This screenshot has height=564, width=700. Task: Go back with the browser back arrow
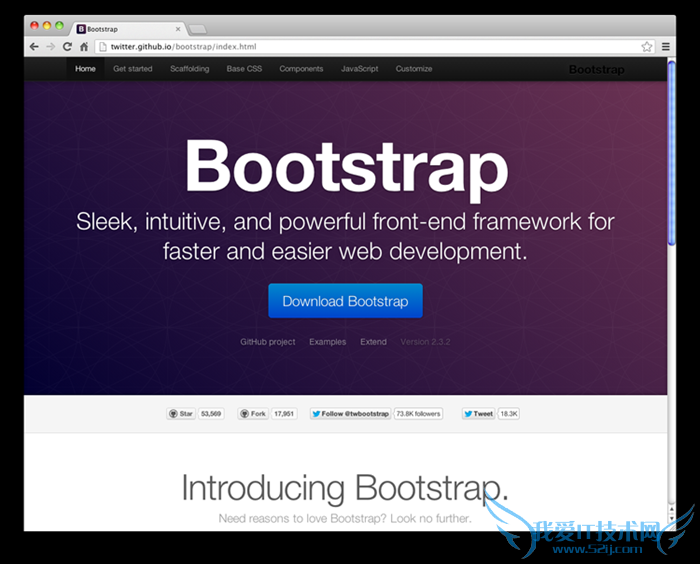point(34,46)
